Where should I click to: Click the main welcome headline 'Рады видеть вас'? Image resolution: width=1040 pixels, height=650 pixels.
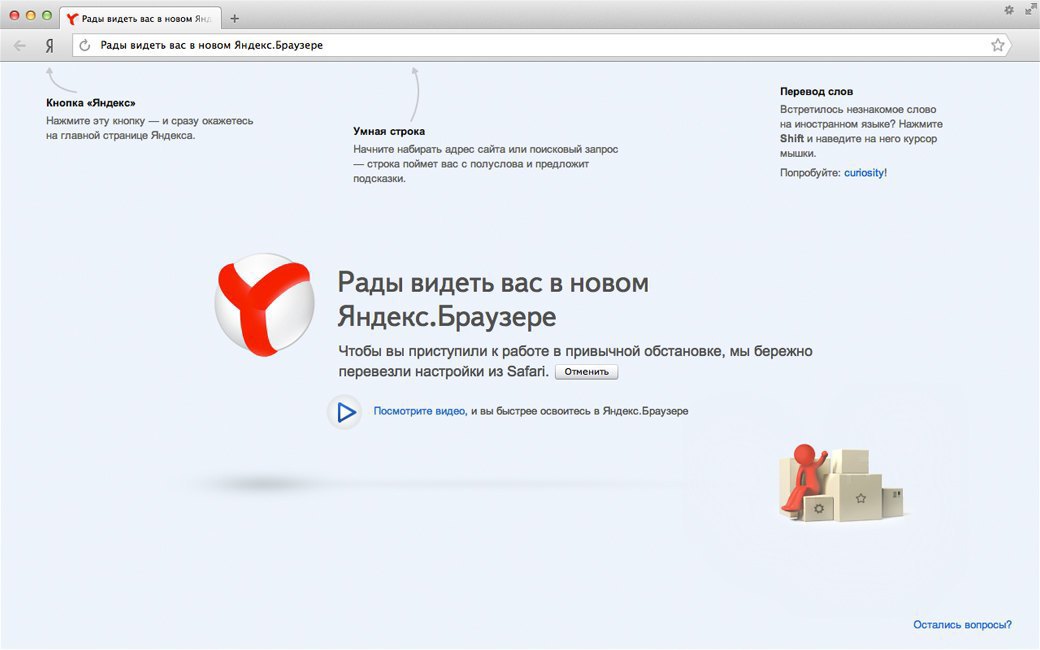493,299
